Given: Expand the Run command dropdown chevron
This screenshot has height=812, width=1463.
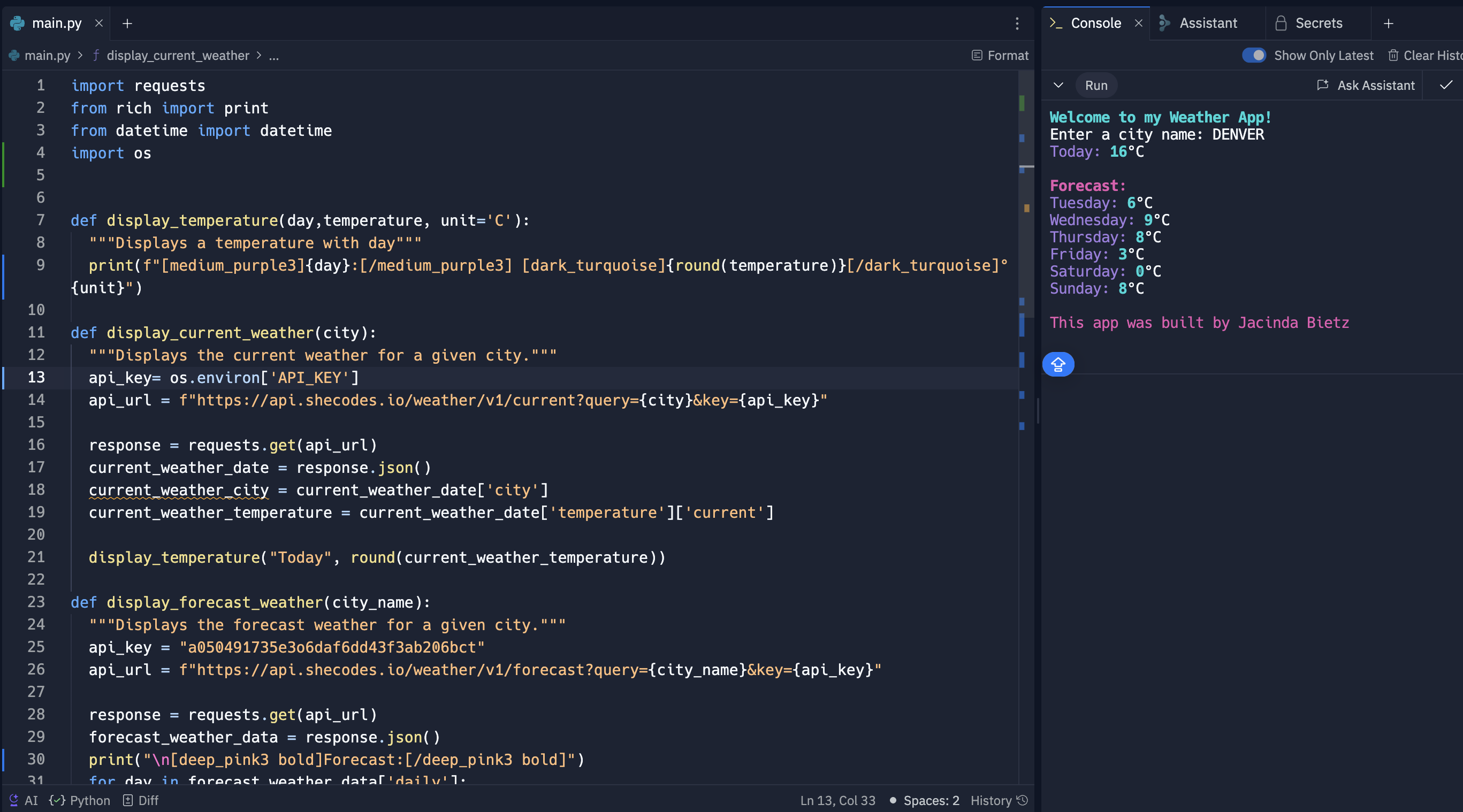Looking at the screenshot, I should point(1058,85).
